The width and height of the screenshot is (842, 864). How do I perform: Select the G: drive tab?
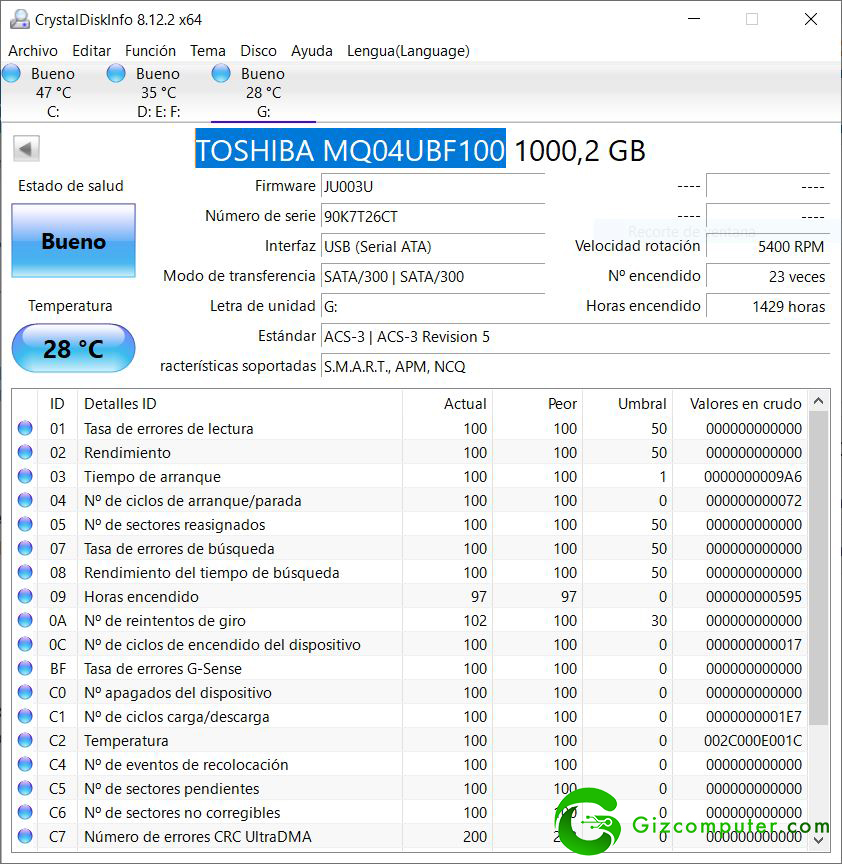coord(263,93)
